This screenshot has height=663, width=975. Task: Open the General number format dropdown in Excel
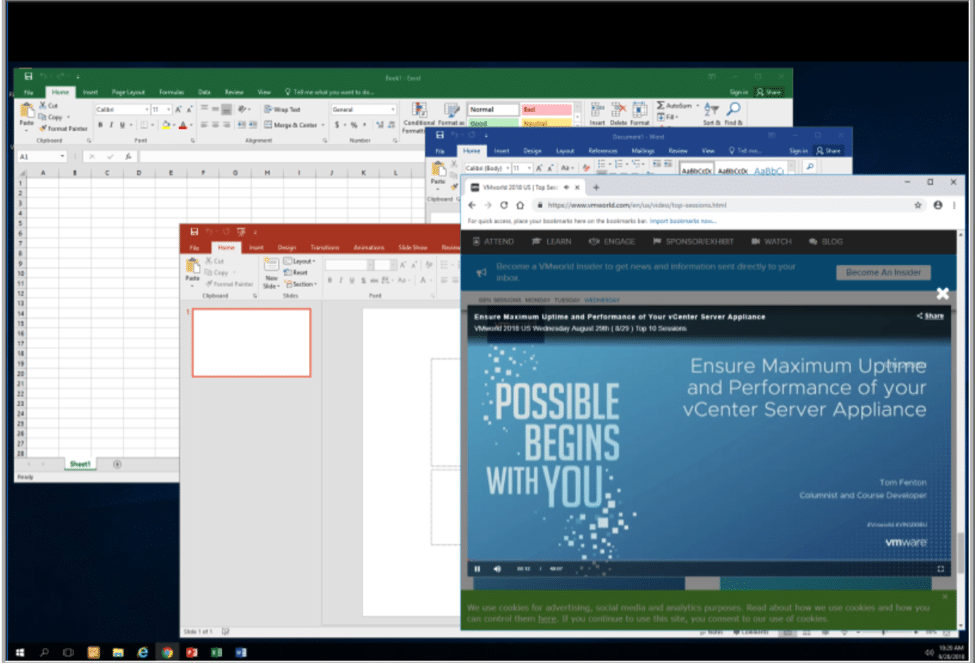[393, 109]
